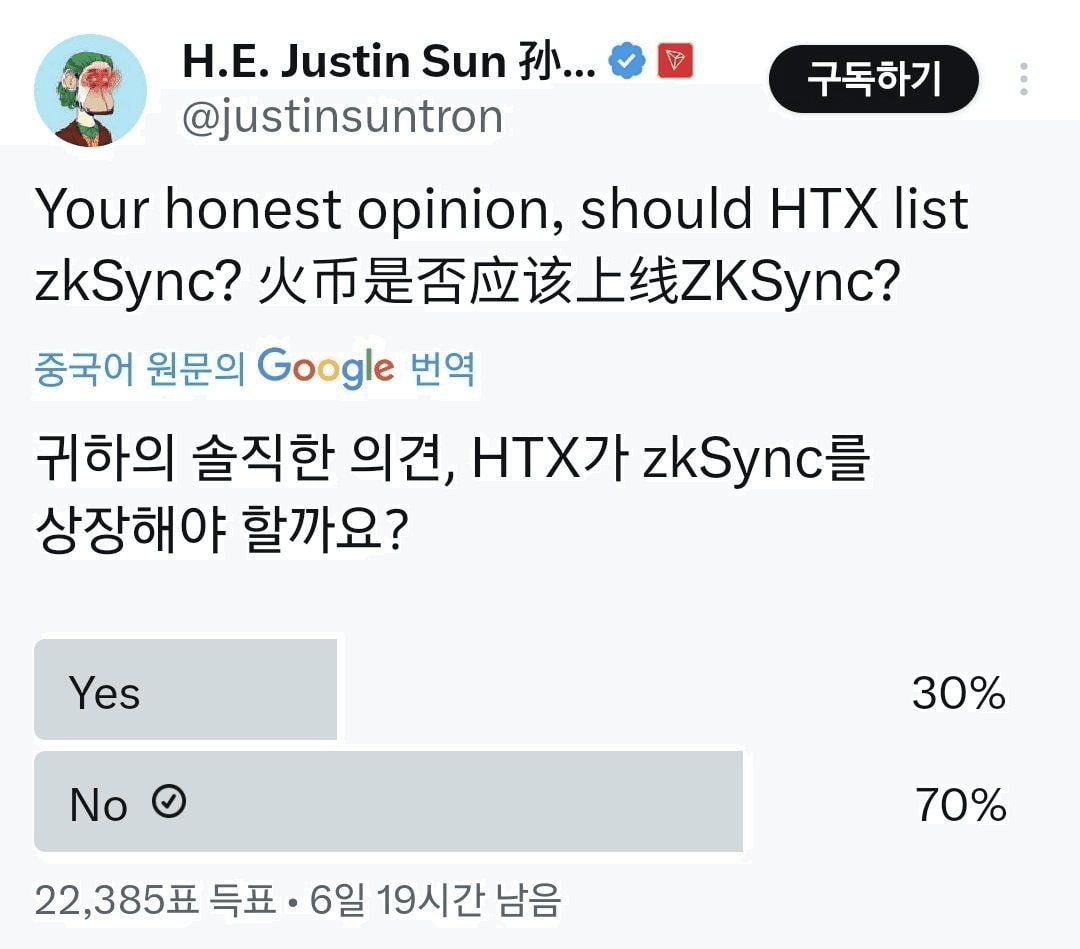Click the red TRON affiliation badge

[675, 64]
